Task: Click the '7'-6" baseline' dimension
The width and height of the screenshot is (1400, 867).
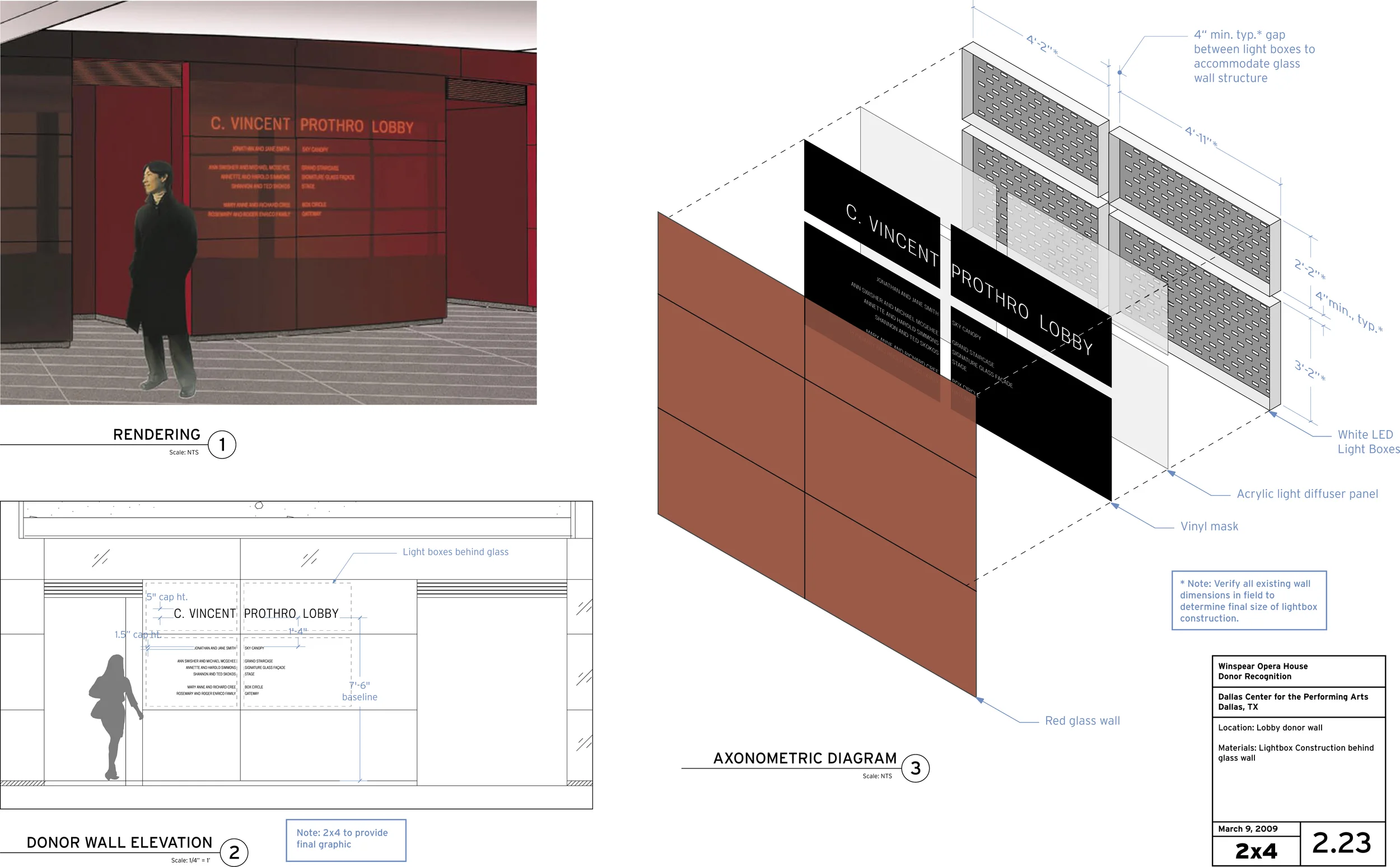Action: tap(360, 691)
